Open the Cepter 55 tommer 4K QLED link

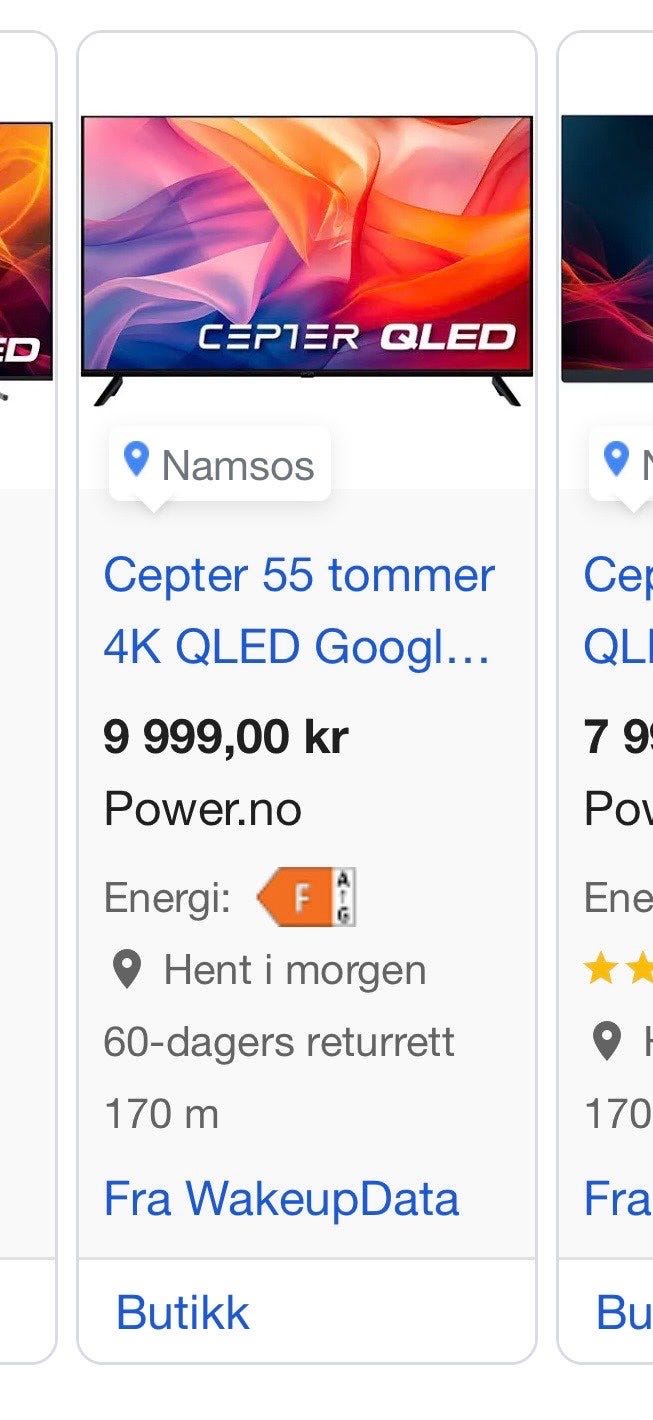click(x=299, y=611)
